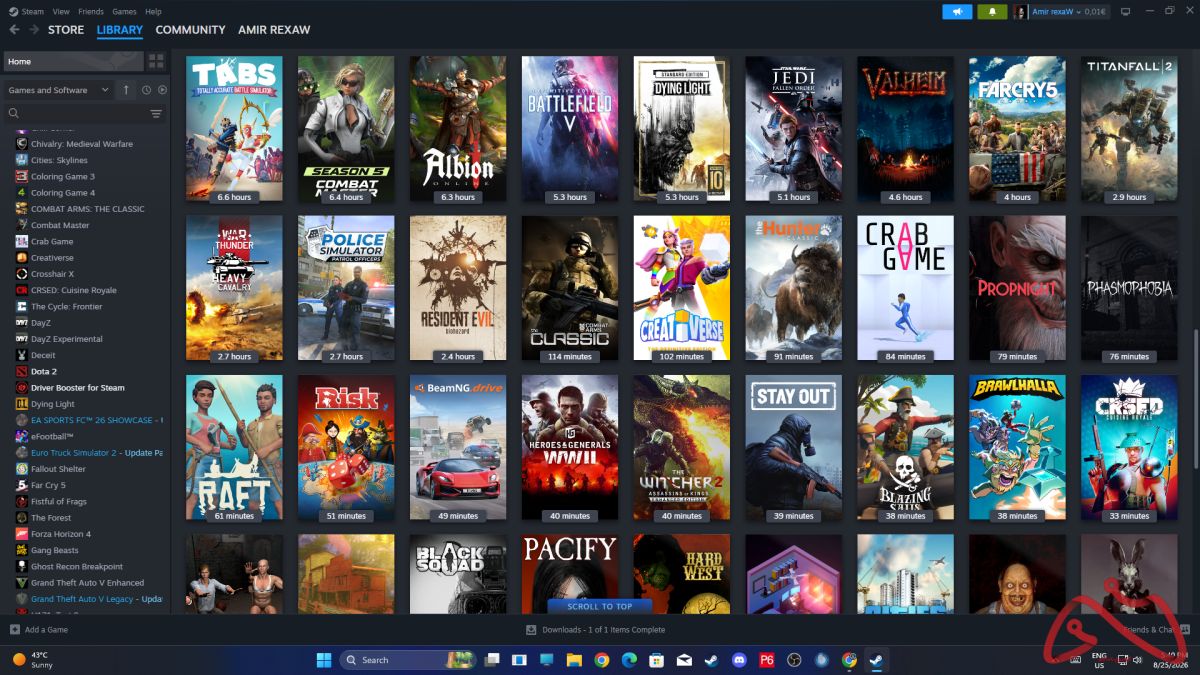The width and height of the screenshot is (1200, 675).
Task: Open the View menu
Action: click(x=61, y=12)
